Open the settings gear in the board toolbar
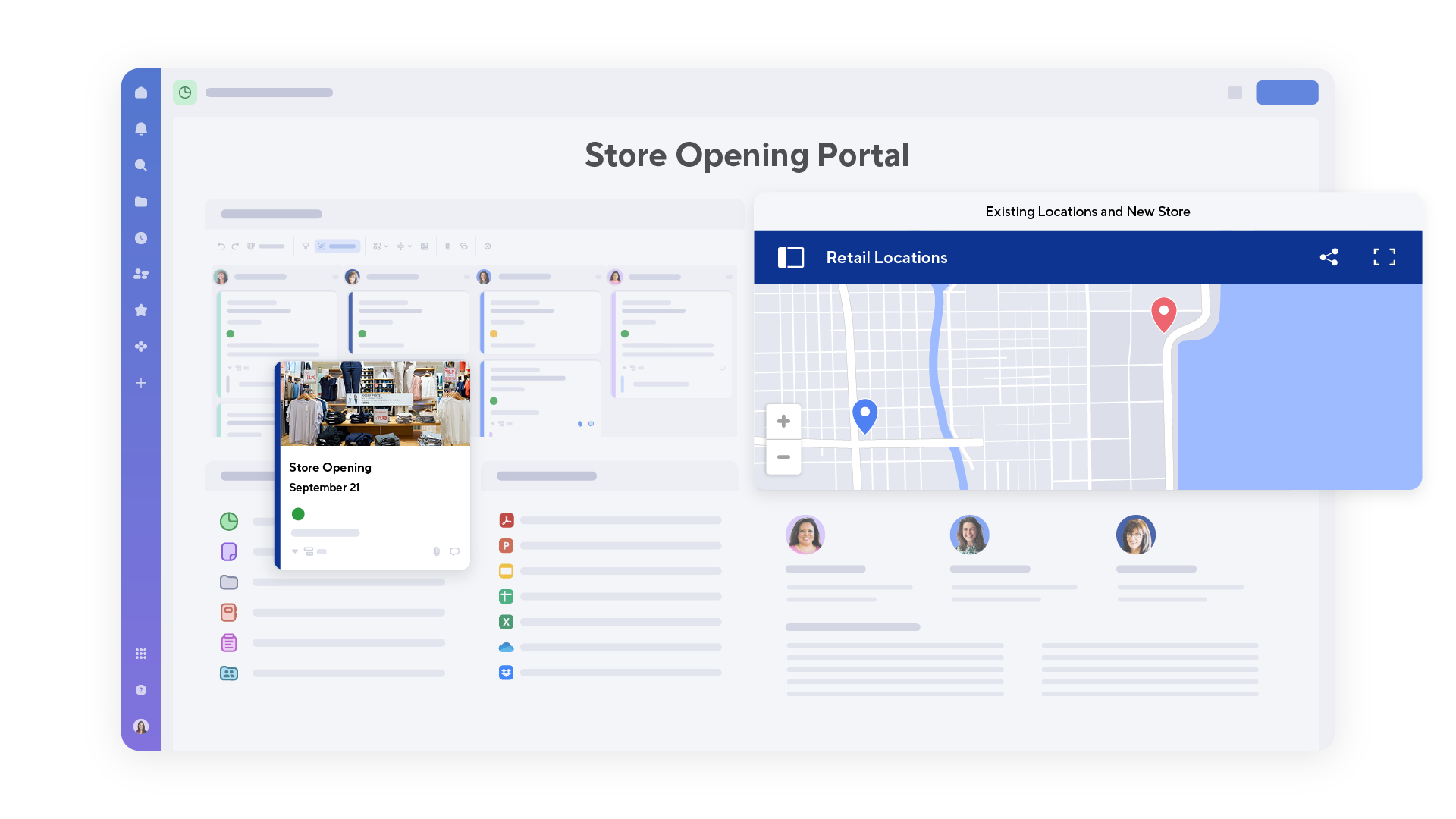 [x=488, y=246]
